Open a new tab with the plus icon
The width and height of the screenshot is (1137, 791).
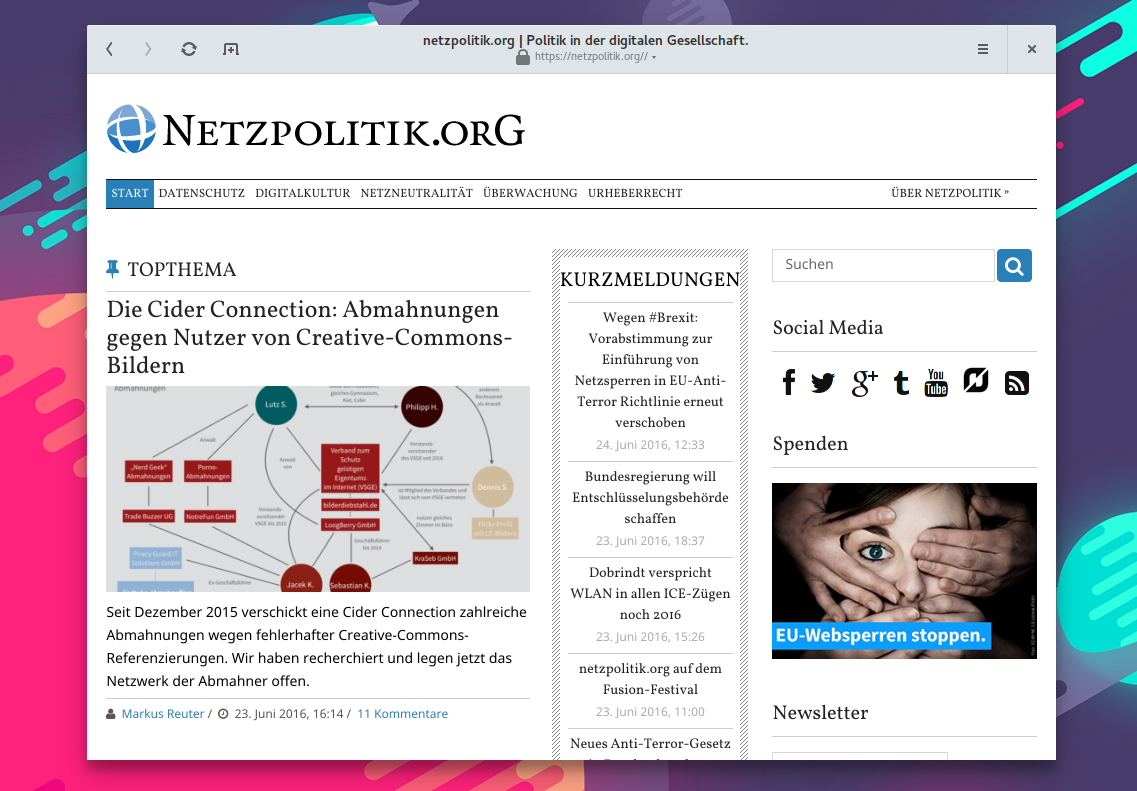point(231,49)
